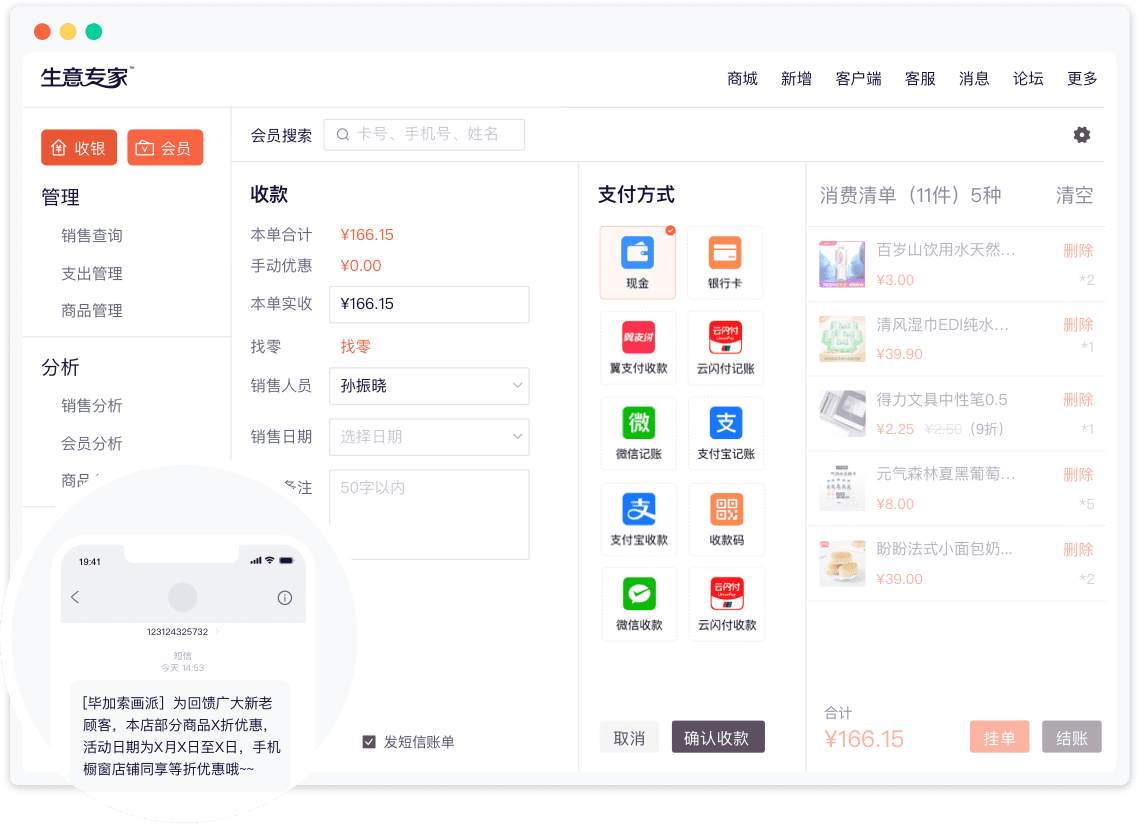The height and width of the screenshot is (824, 1138).
Task: Select the 现金 cash payment icon
Action: click(638, 262)
